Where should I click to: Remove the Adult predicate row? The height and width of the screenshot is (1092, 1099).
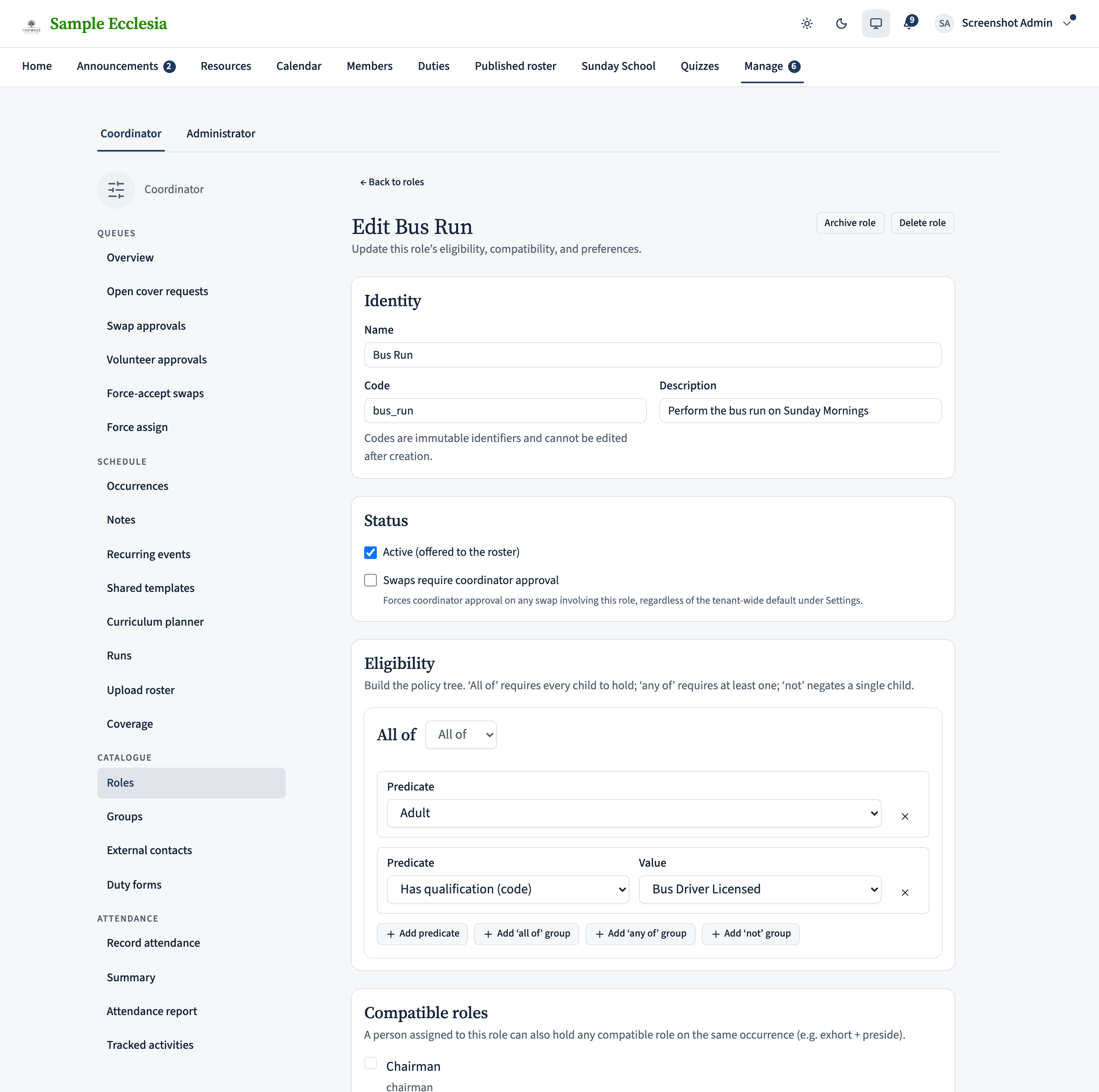904,816
